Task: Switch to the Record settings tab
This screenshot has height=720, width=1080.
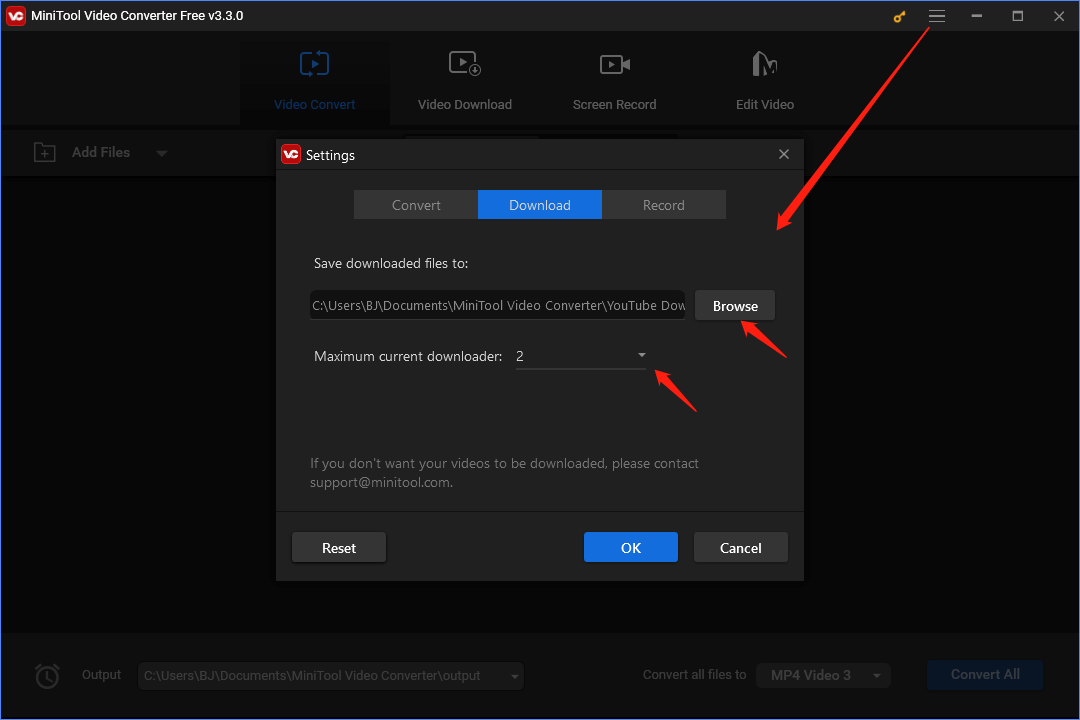Action: [x=664, y=205]
